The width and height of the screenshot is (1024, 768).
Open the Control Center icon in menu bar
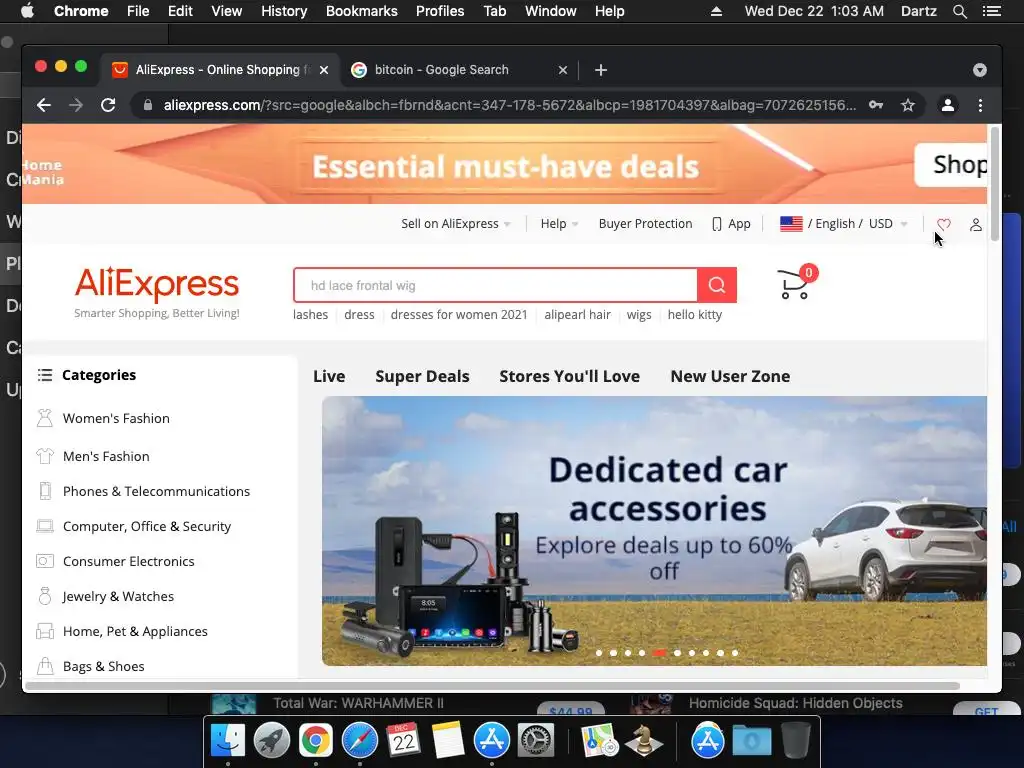click(x=992, y=11)
